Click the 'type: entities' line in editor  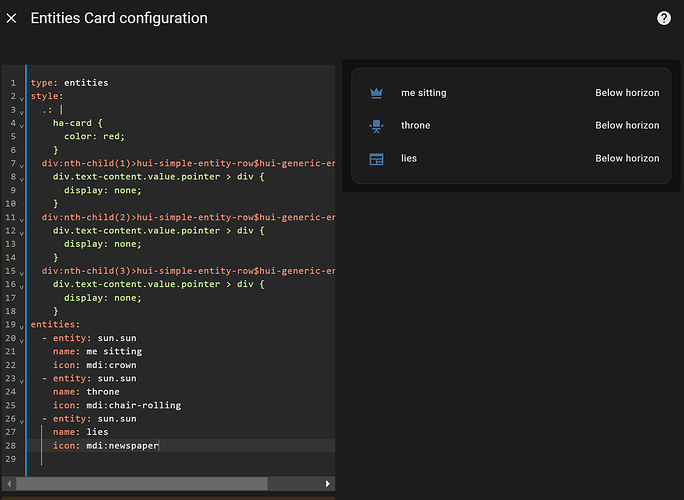[x=69, y=83]
